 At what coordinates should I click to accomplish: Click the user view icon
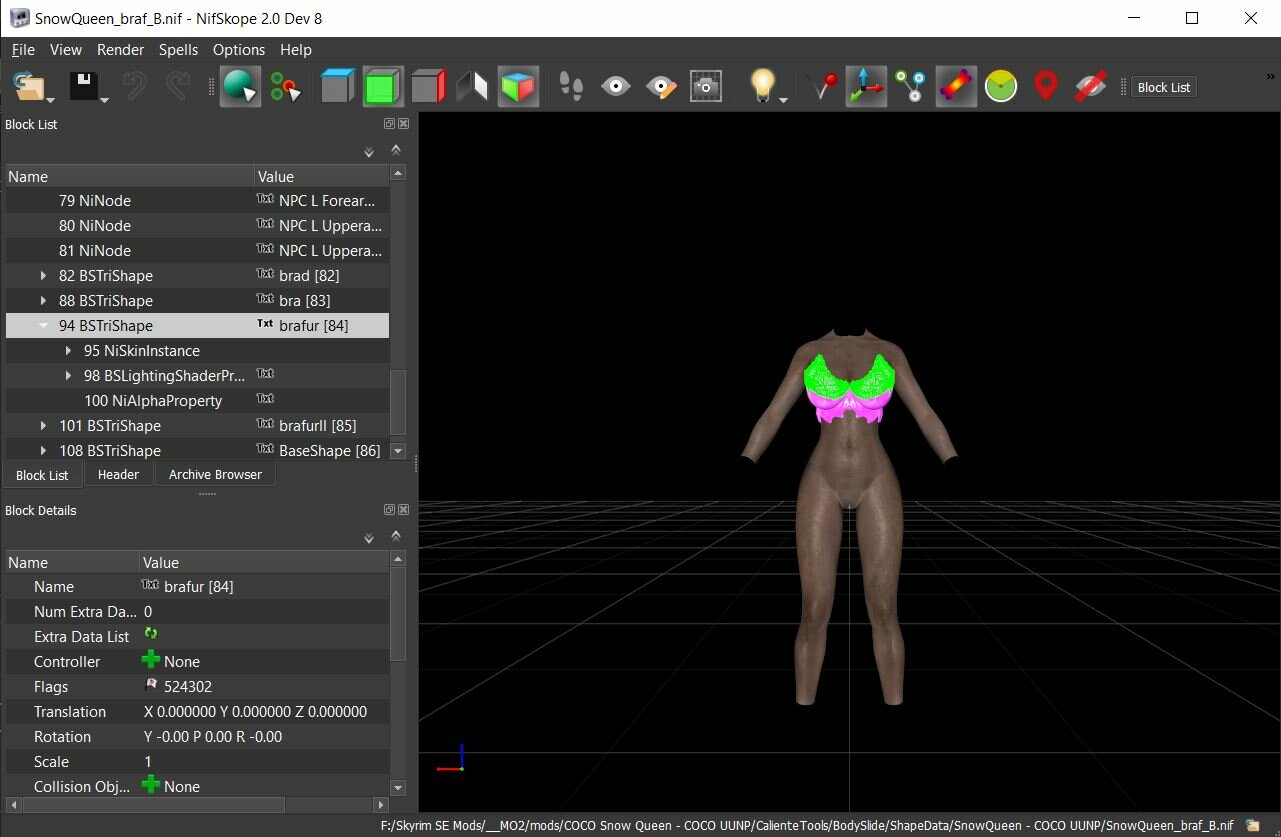coord(472,86)
